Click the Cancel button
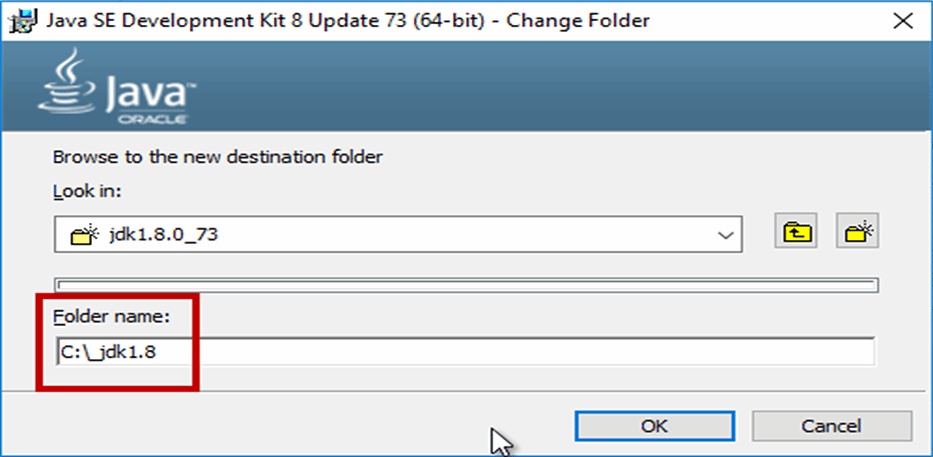Screen dimensions: 933x457 click(831, 425)
